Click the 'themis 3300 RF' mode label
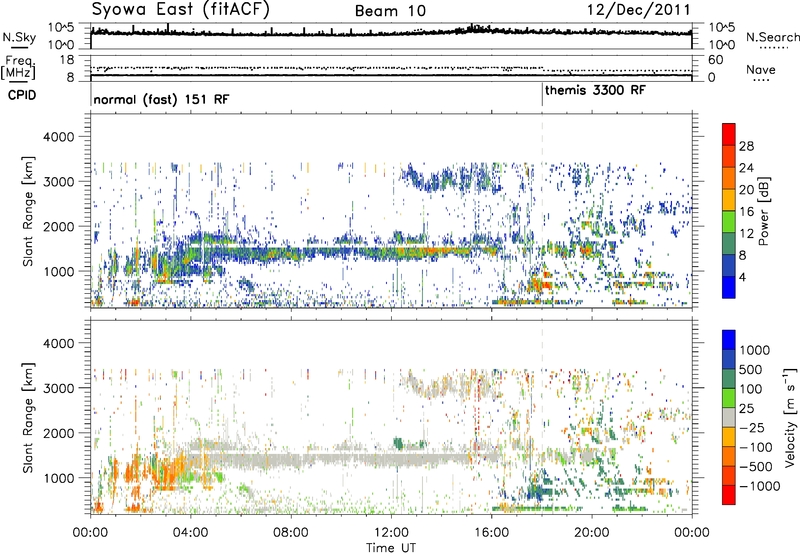800x554 pixels. 595,91
